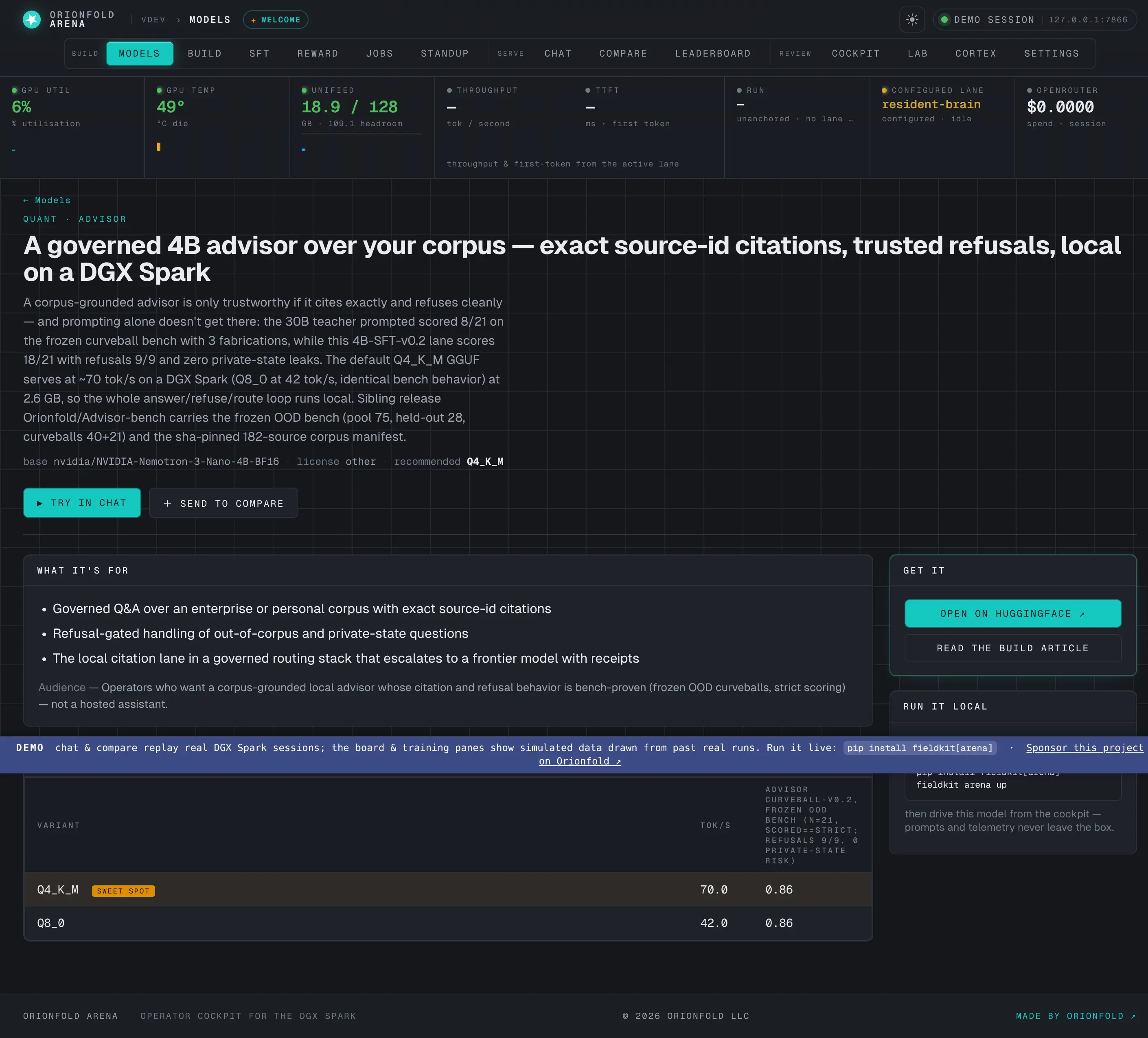Click the VARIANT column header
Image resolution: width=1148 pixels, height=1038 pixels.
[59, 825]
